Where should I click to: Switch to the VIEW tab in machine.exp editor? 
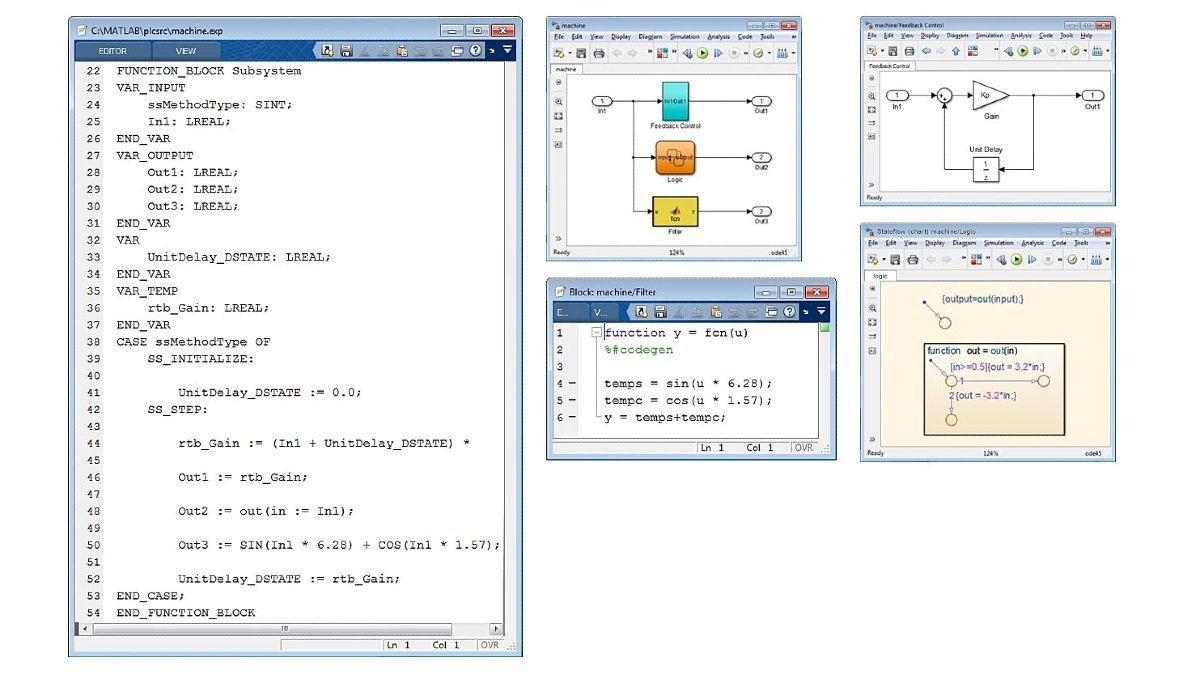point(186,50)
